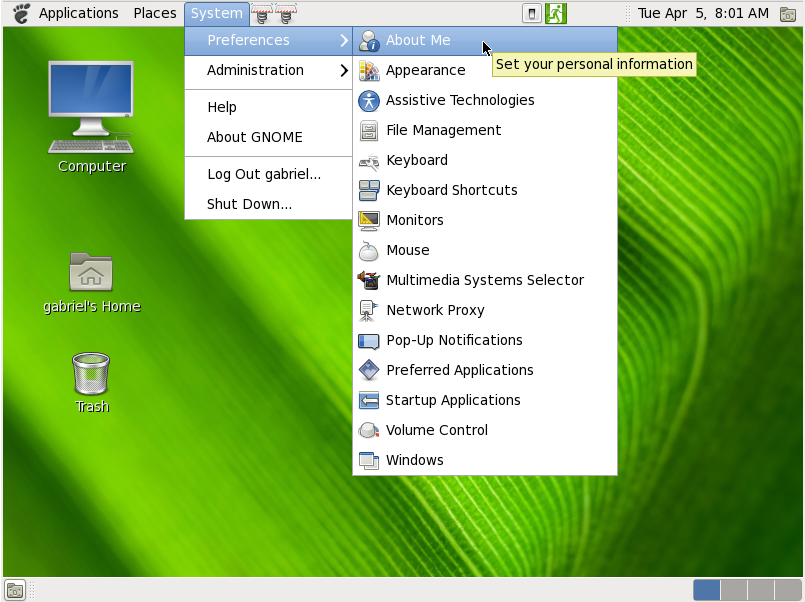Switch to the fourth workspace in the switcher
The height and width of the screenshot is (602, 805).
[788, 590]
